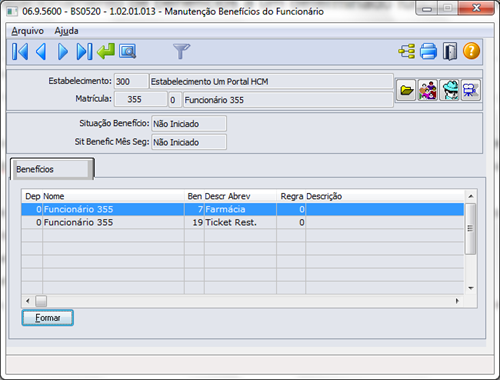Click the group-of-people dependents icon
Viewport: 500px width, 380px height.
(428, 90)
